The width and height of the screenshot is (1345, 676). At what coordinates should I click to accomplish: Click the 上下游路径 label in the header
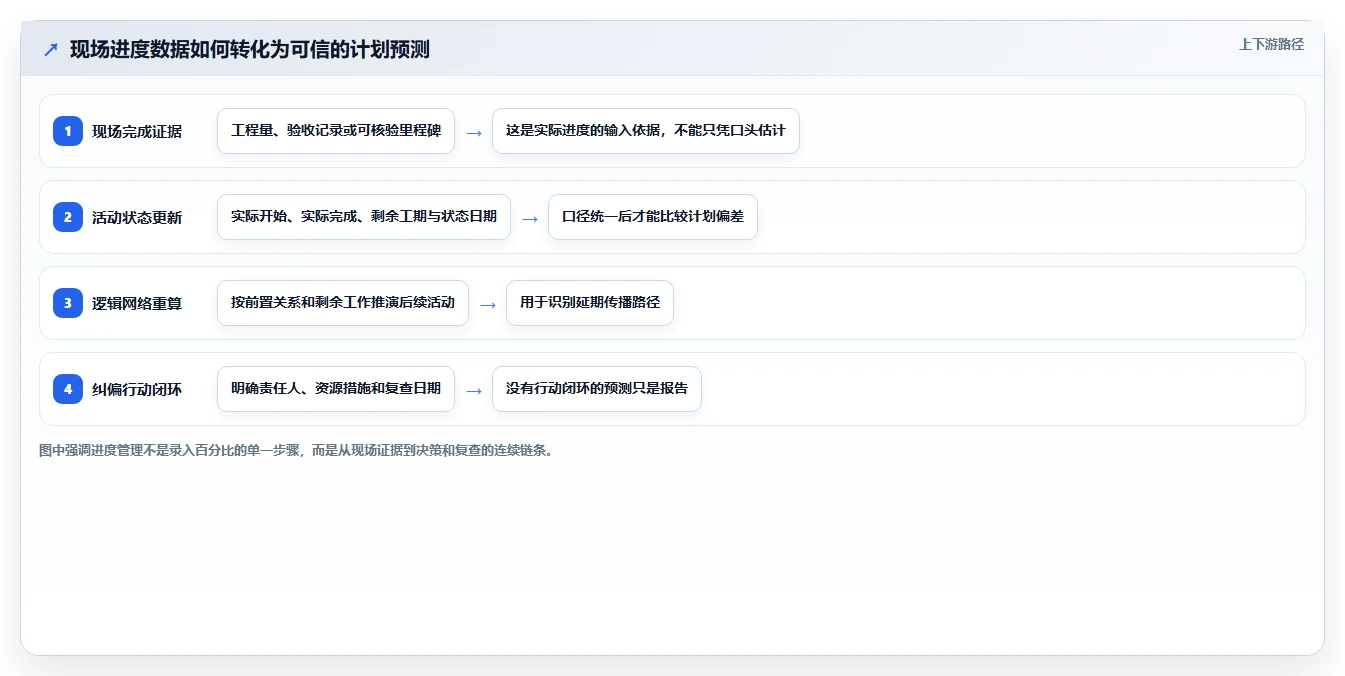pos(1271,44)
